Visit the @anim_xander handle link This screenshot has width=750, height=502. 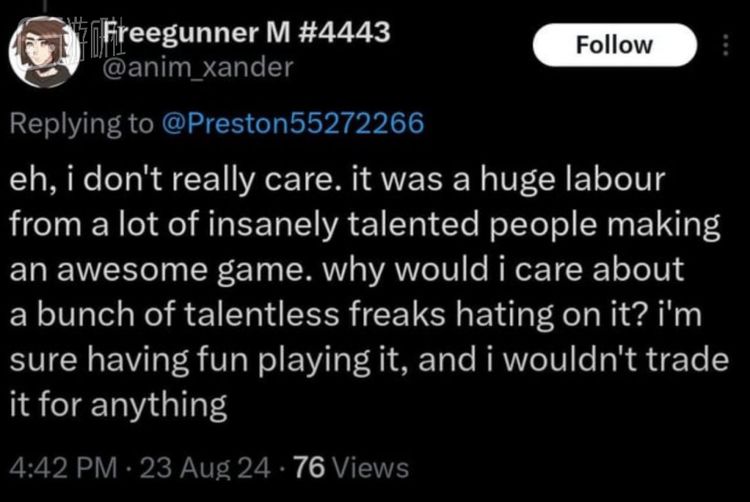[x=198, y=67]
